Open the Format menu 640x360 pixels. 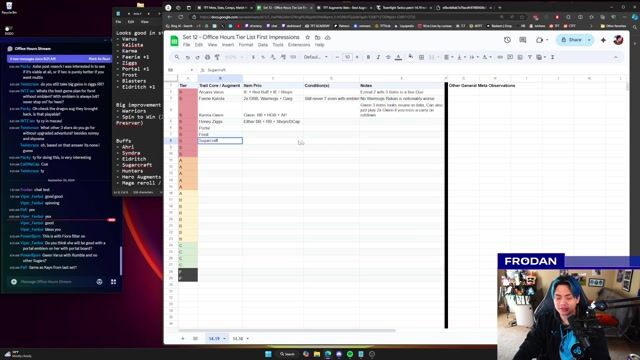(x=246, y=45)
